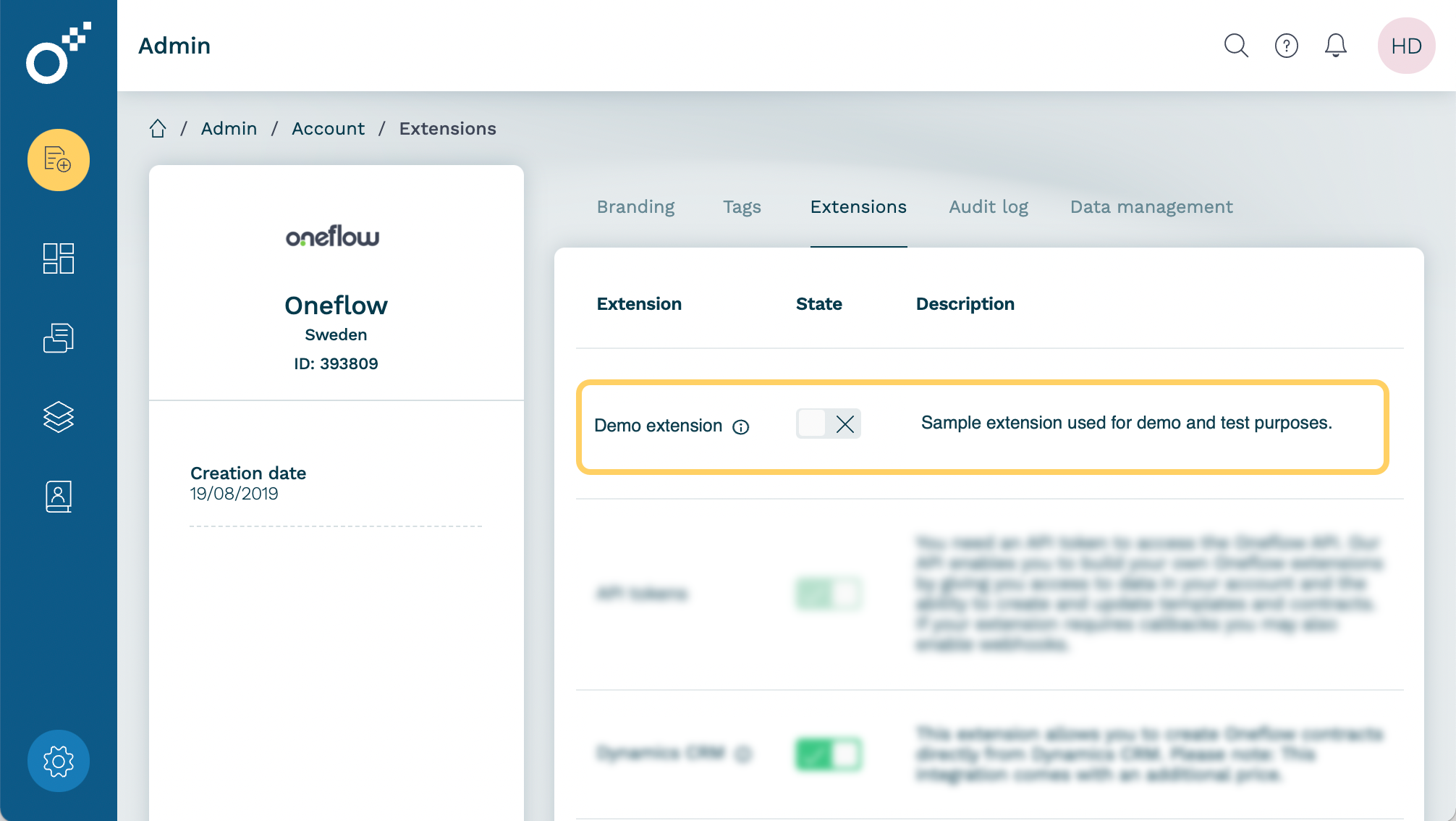The image size is (1456, 821).
Task: Toggle the API tokens state switch
Action: (x=828, y=594)
